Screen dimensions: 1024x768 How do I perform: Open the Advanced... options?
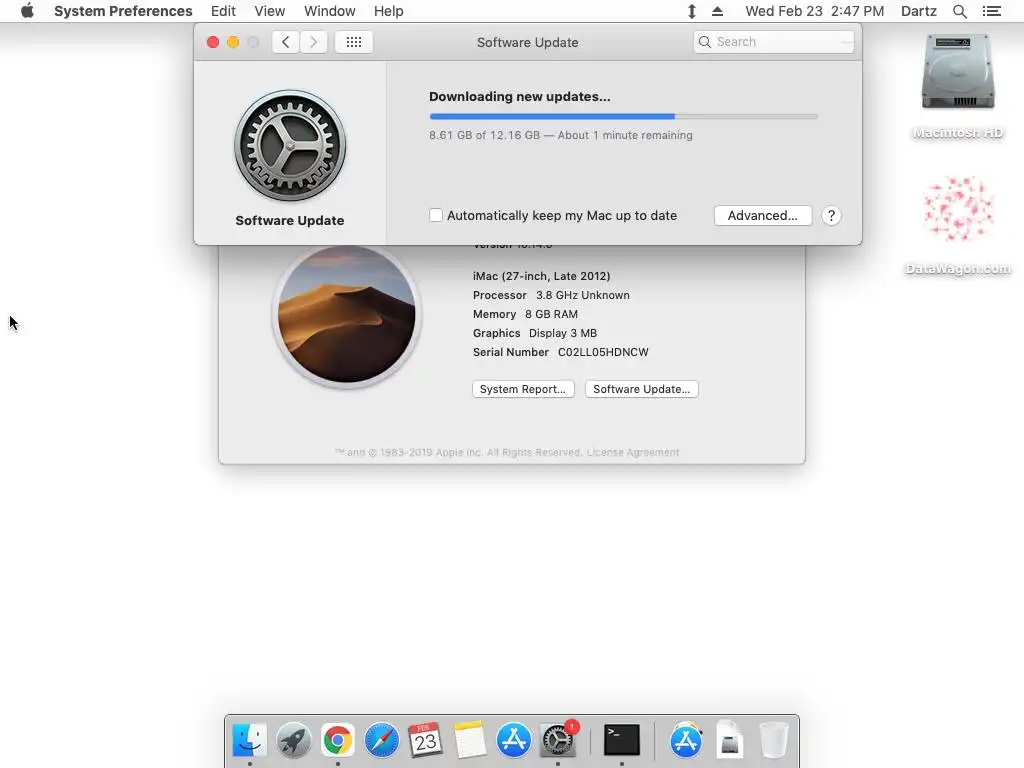click(x=763, y=216)
